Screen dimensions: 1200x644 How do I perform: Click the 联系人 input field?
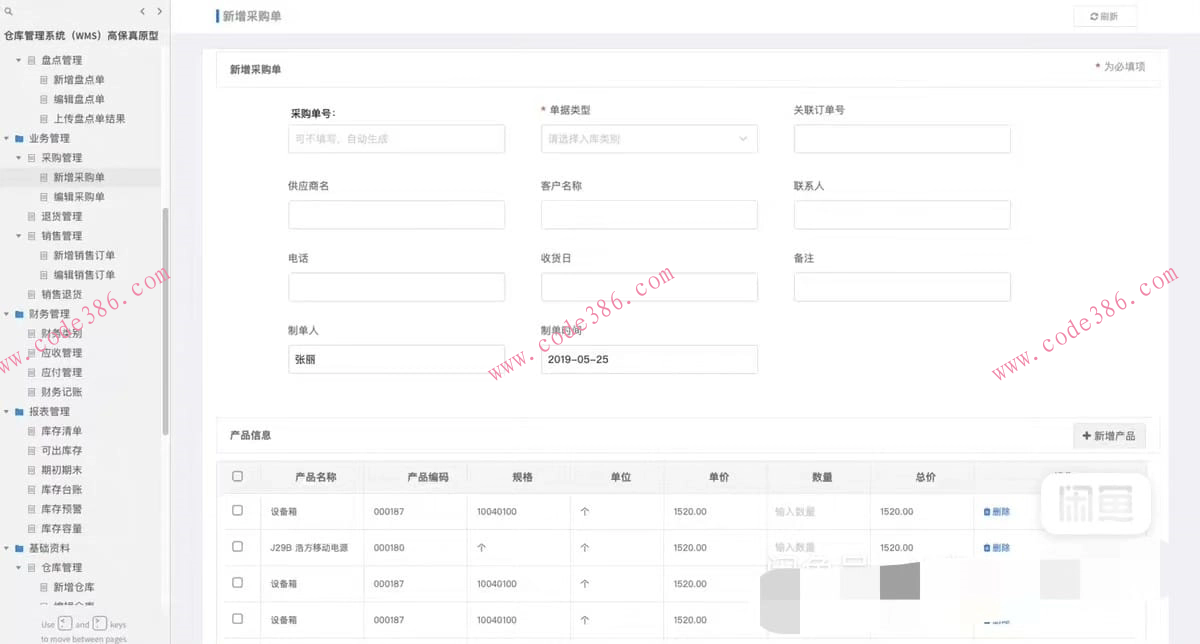tap(902, 215)
